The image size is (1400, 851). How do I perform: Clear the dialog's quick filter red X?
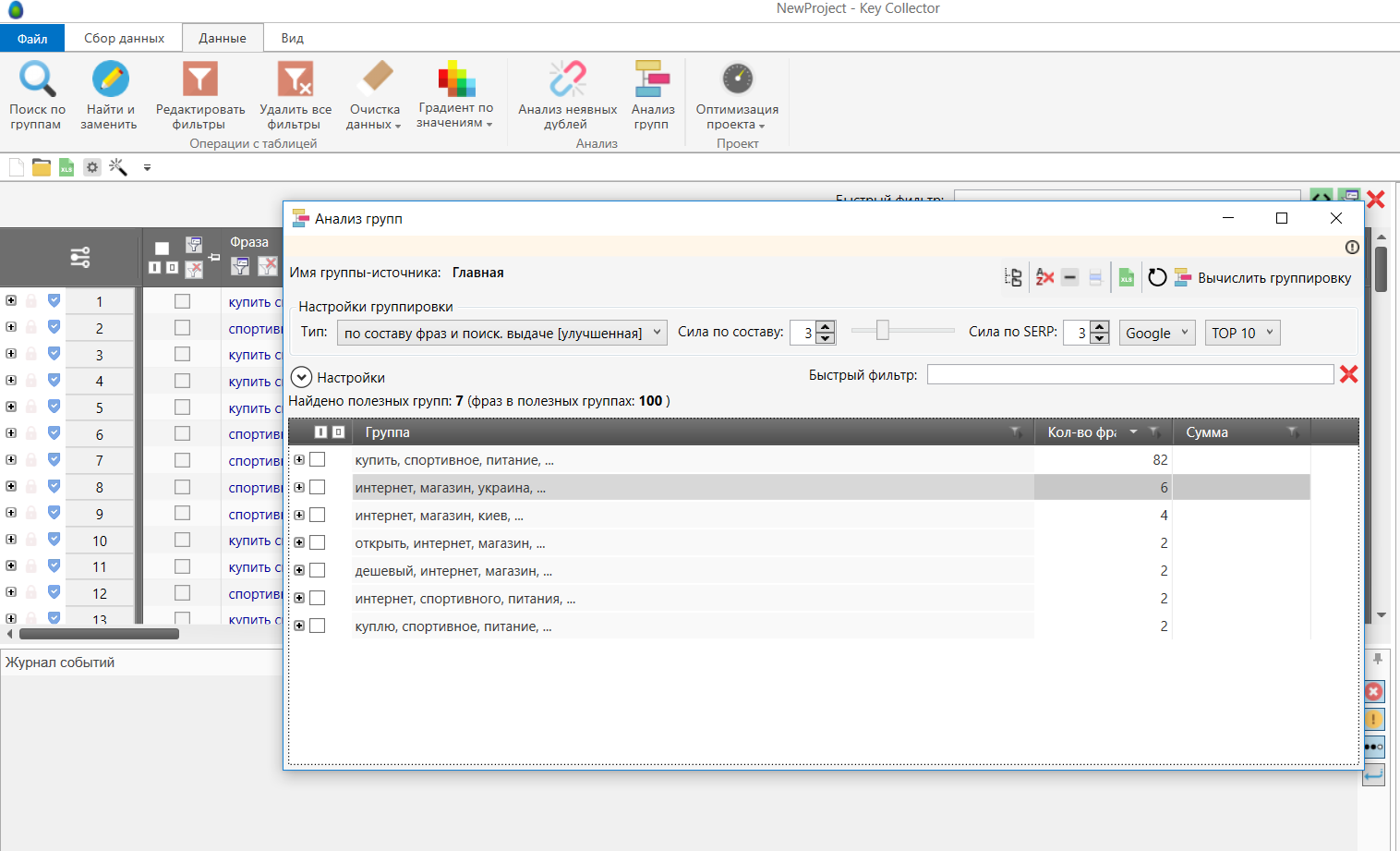pyautogui.click(x=1348, y=374)
